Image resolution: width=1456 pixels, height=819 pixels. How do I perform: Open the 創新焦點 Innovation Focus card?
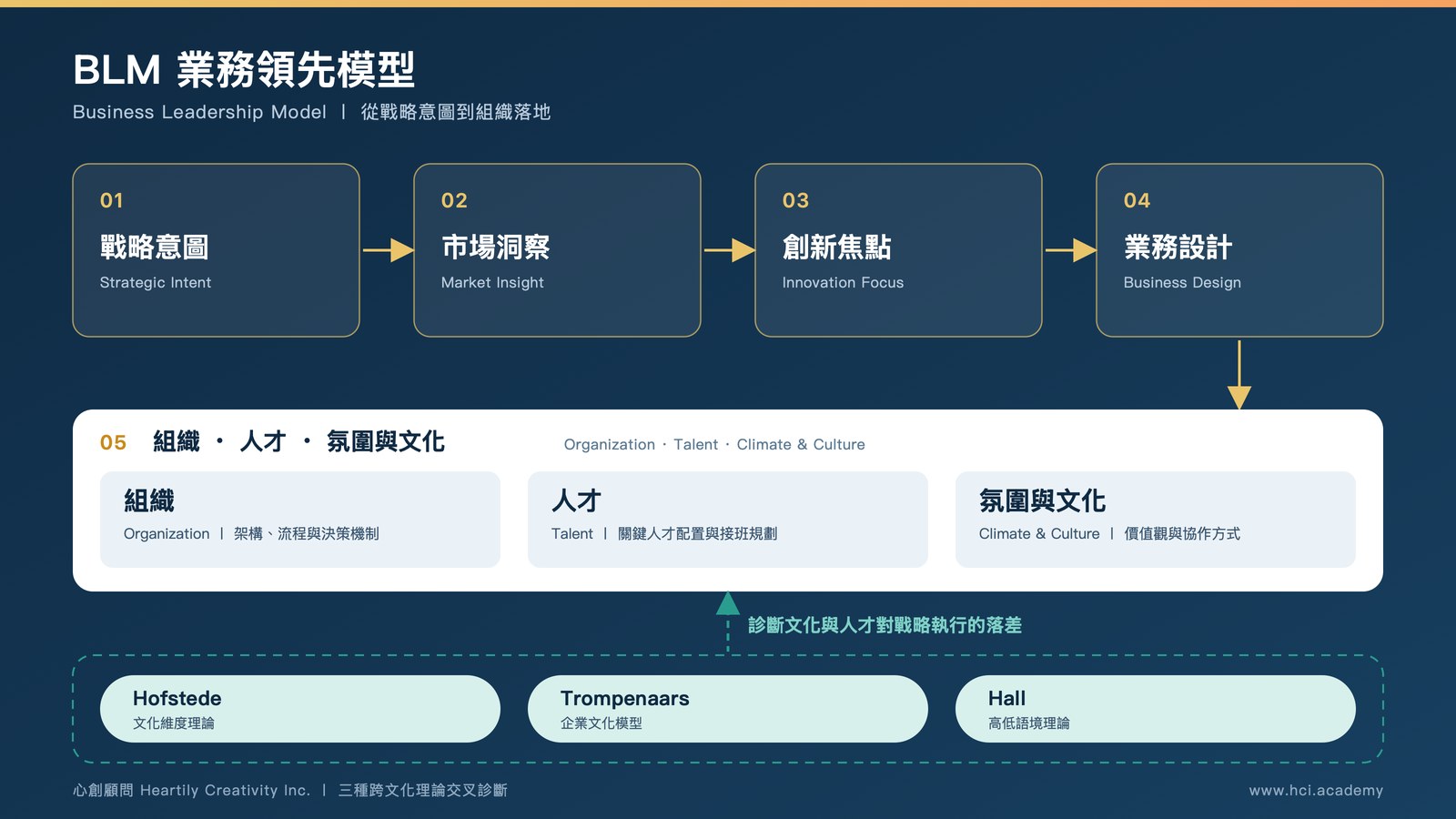coord(898,250)
